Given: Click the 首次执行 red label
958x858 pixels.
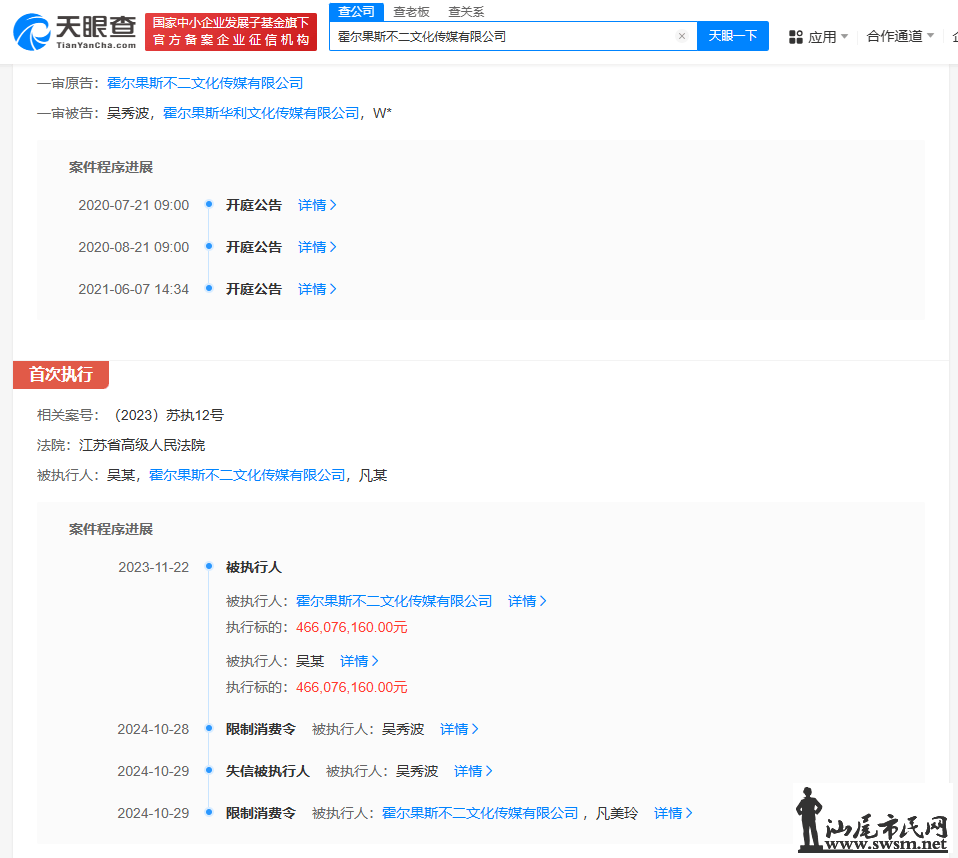Looking at the screenshot, I should tap(61, 374).
